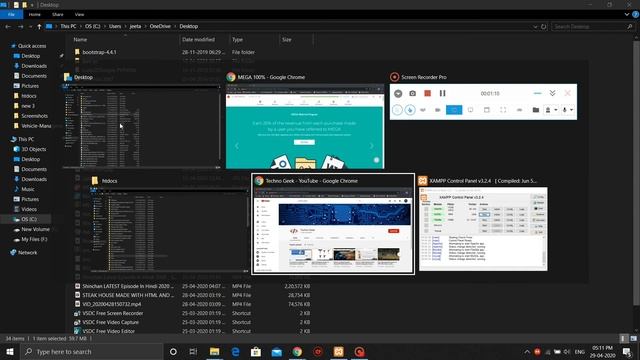Open the View ribbon tab

pyautogui.click(x=79, y=14)
